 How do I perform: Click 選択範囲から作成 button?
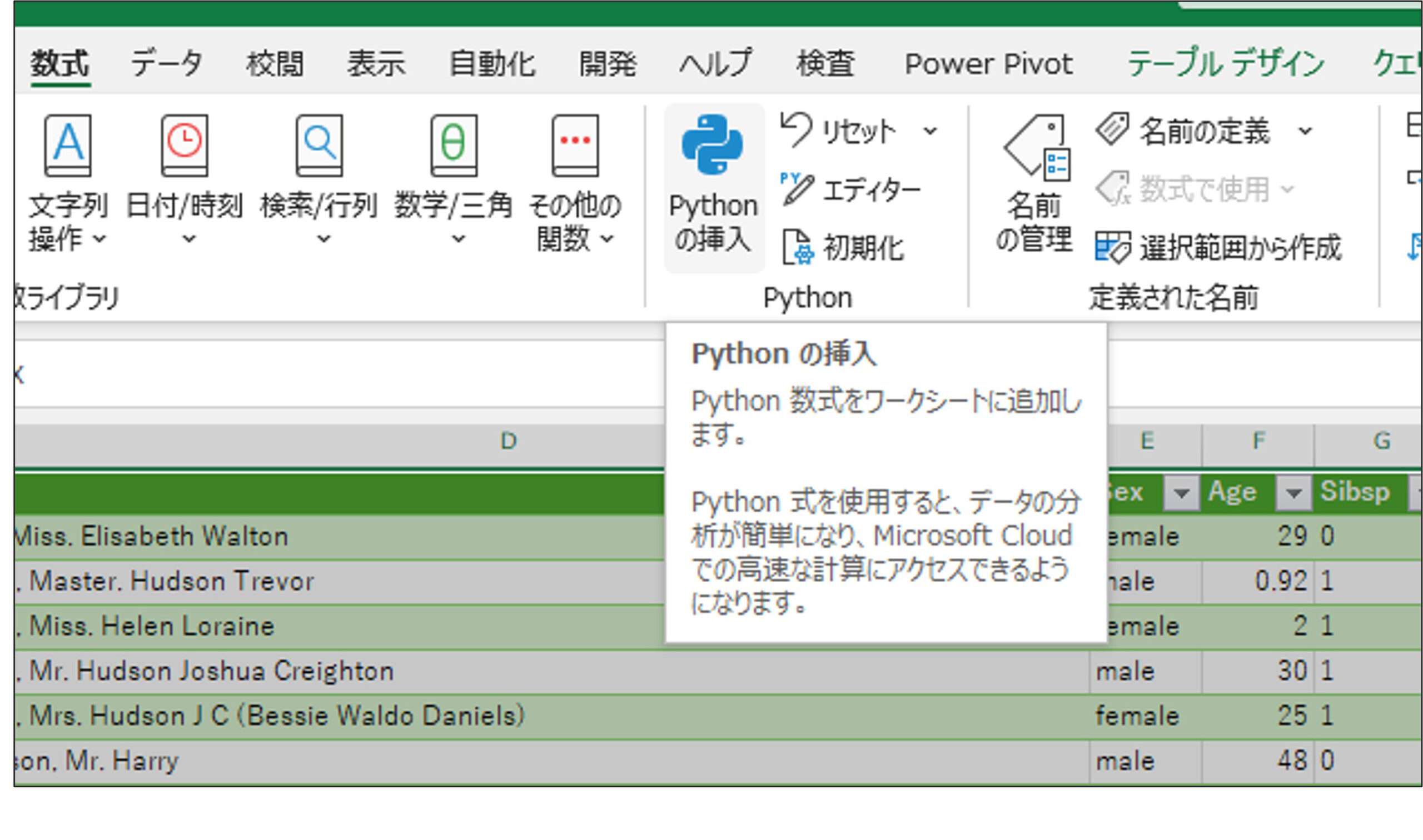point(1217,248)
